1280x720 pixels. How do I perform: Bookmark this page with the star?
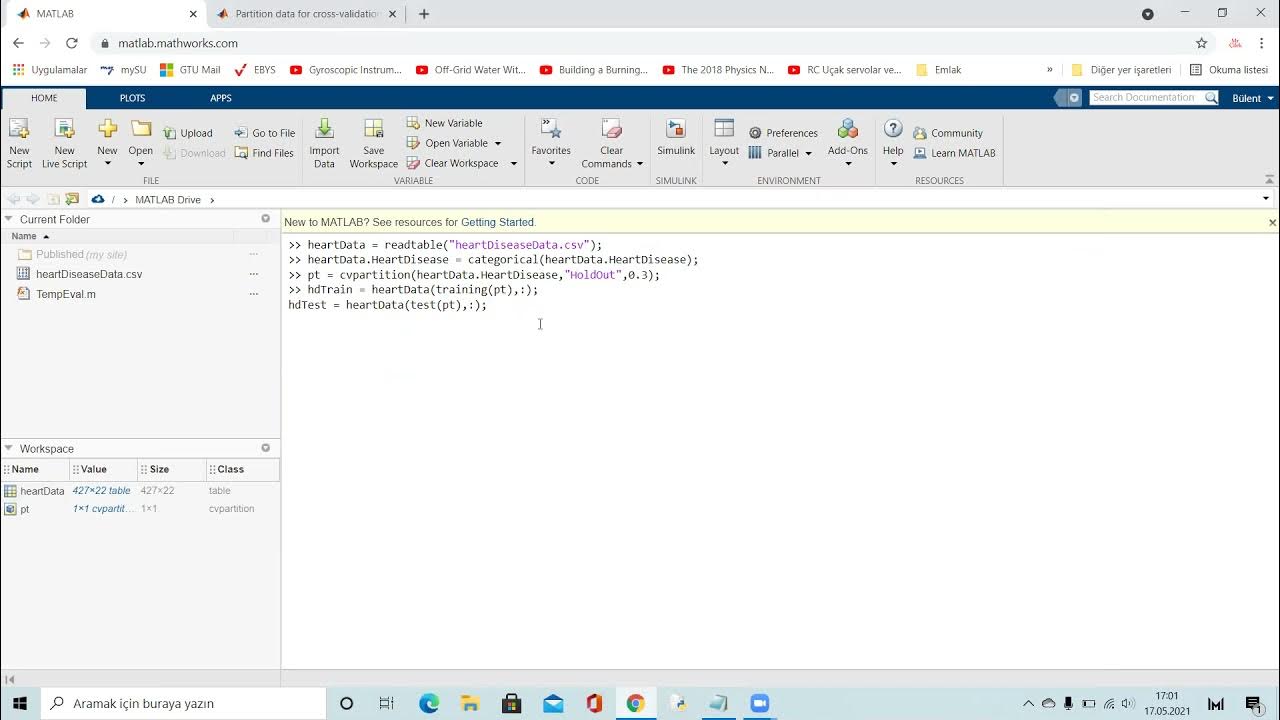point(1201,43)
